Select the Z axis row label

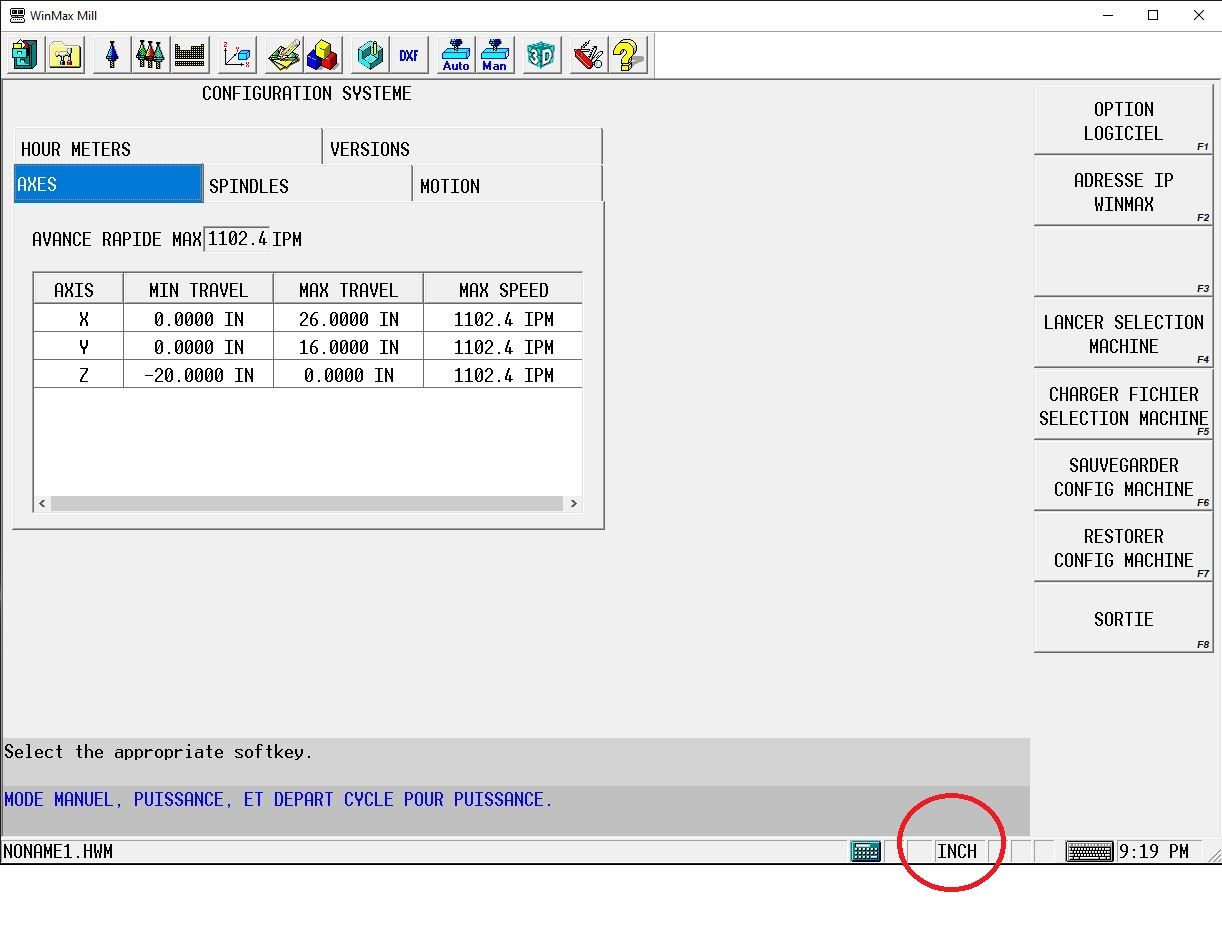coord(78,375)
